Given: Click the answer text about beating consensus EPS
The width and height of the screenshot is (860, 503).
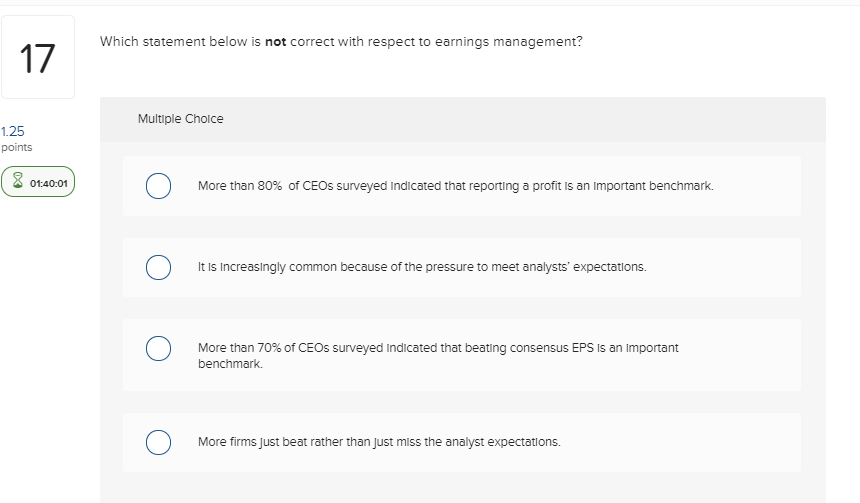Looking at the screenshot, I should click(438, 348).
